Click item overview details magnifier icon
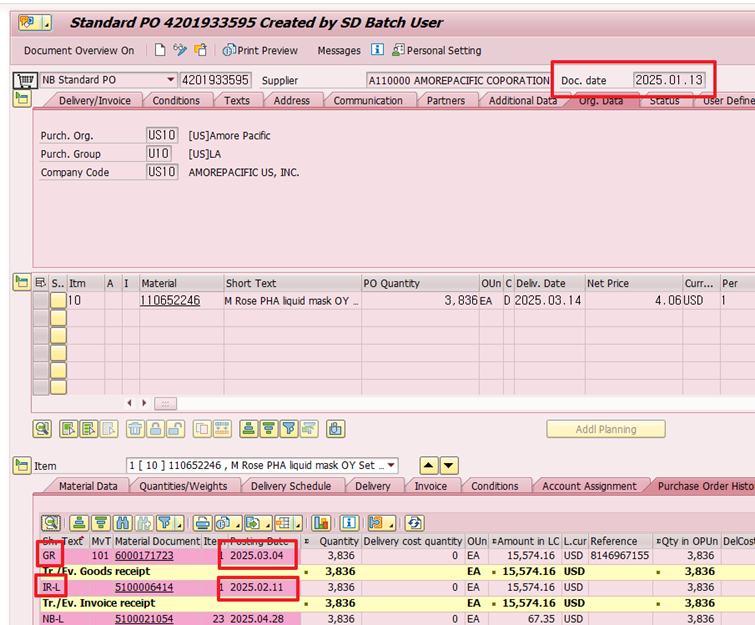Screen dimensions: 755x625 (42, 429)
